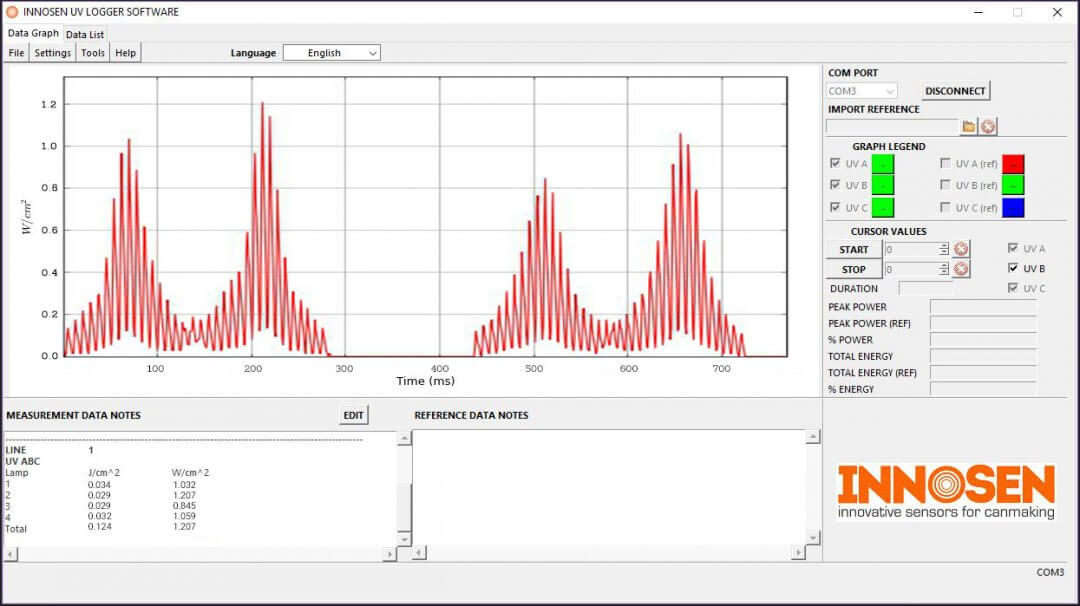Open the Language dropdown showing English
Viewport: 1080px width, 606px height.
(331, 53)
